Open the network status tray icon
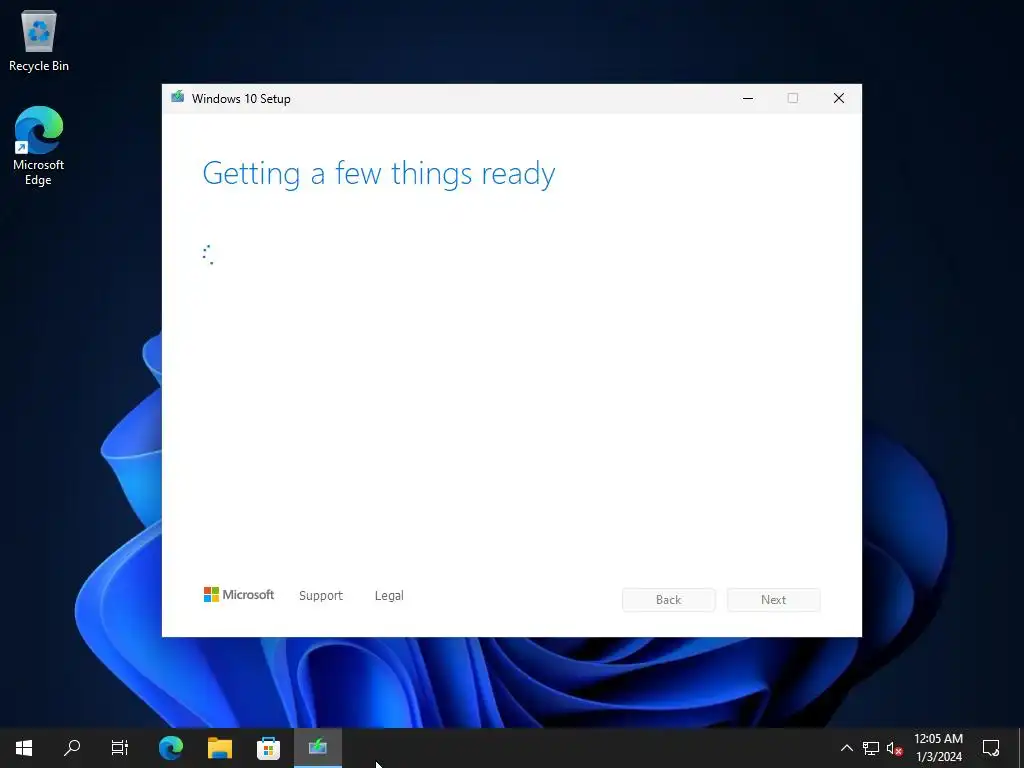Screen dimensions: 1024x768 pyautogui.click(x=871, y=748)
